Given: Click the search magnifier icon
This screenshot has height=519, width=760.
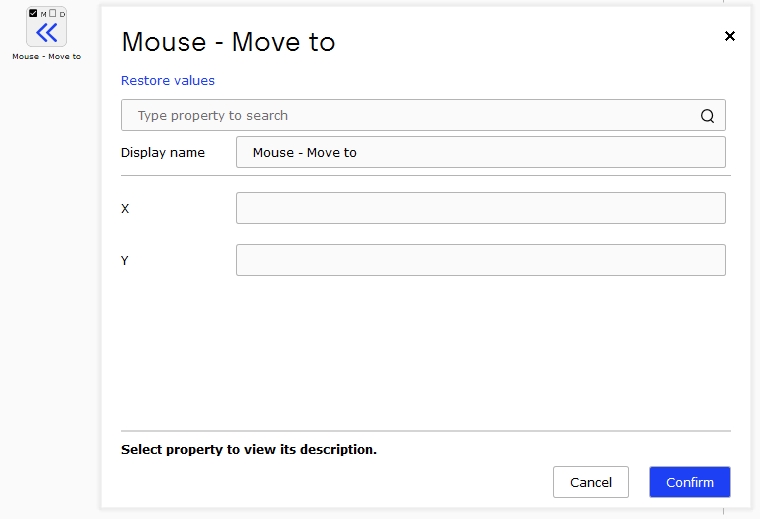Looking at the screenshot, I should click(707, 116).
